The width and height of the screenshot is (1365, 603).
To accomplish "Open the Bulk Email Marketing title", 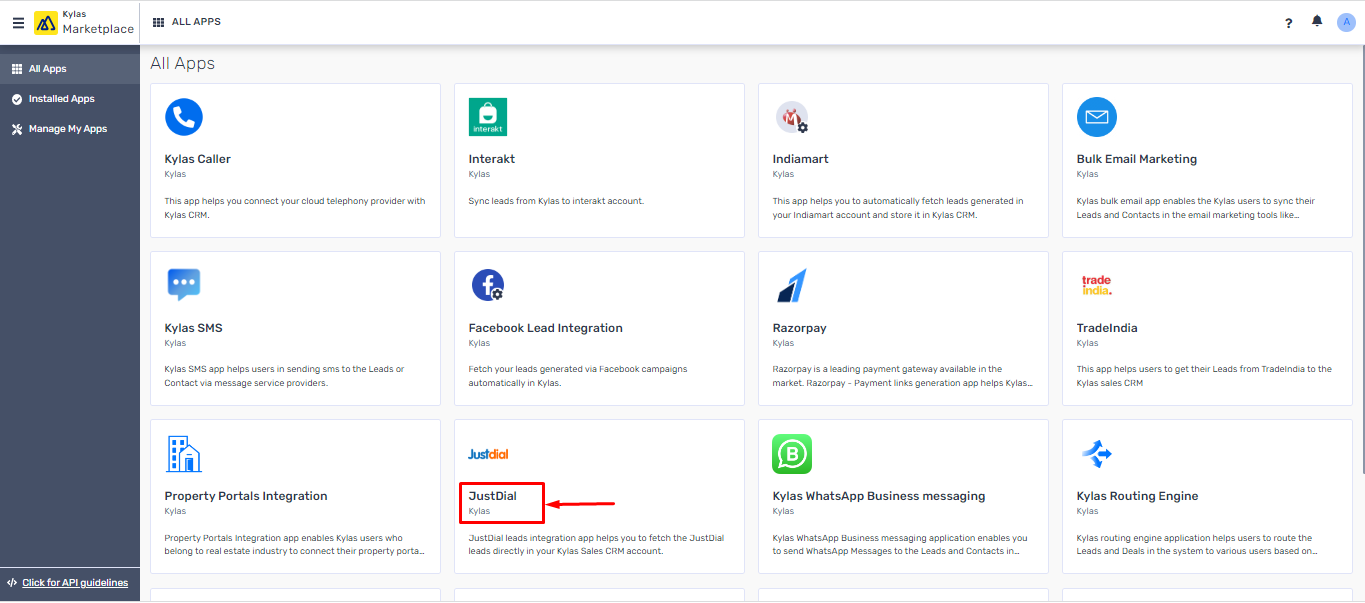I will coord(1137,159).
